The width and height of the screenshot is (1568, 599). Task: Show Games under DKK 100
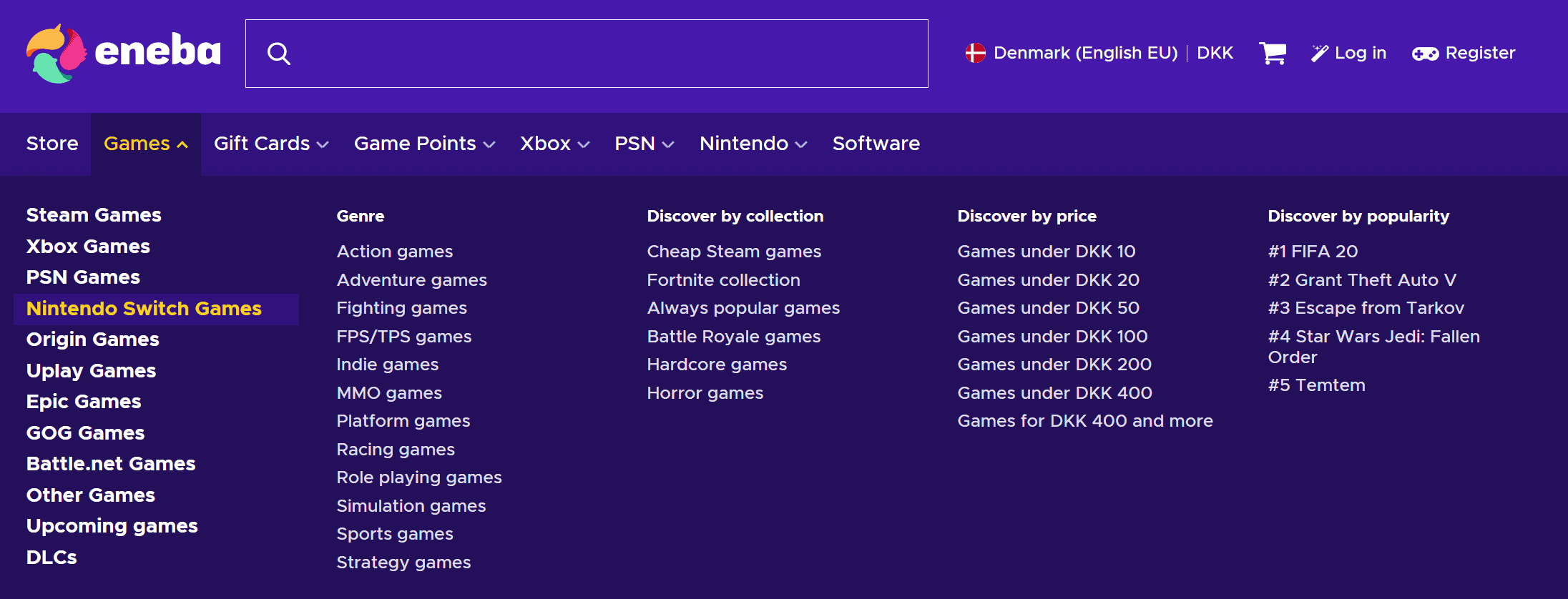coord(1053,337)
